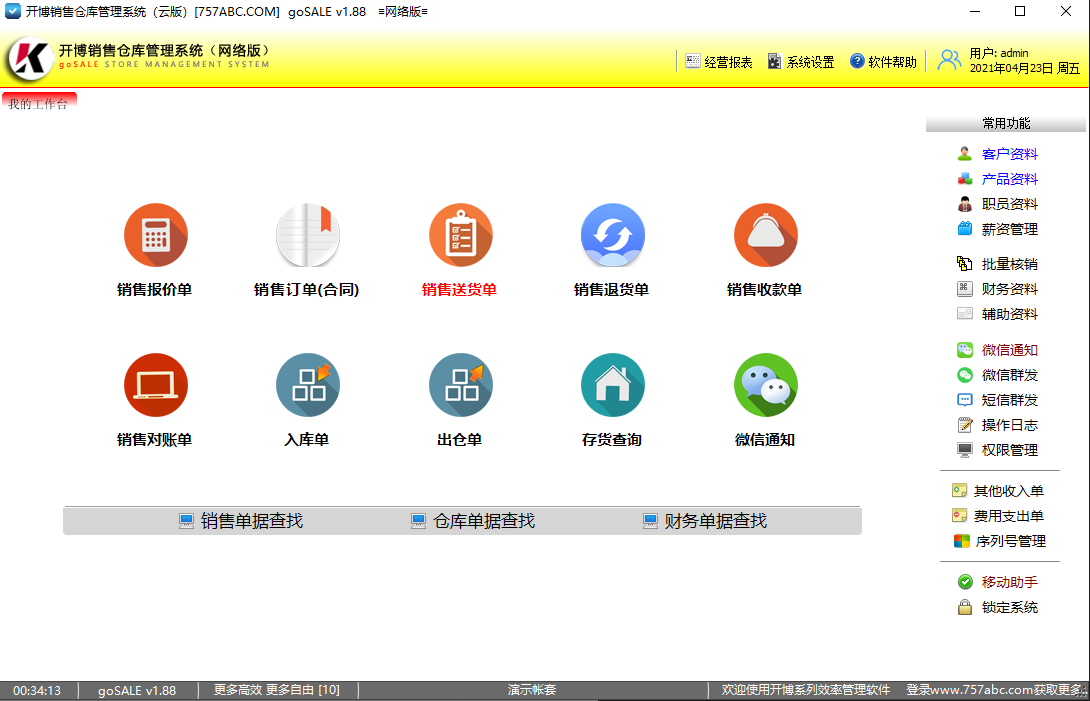
Task: Click the 财务资料 sidebar icon
Action: (x=964, y=289)
